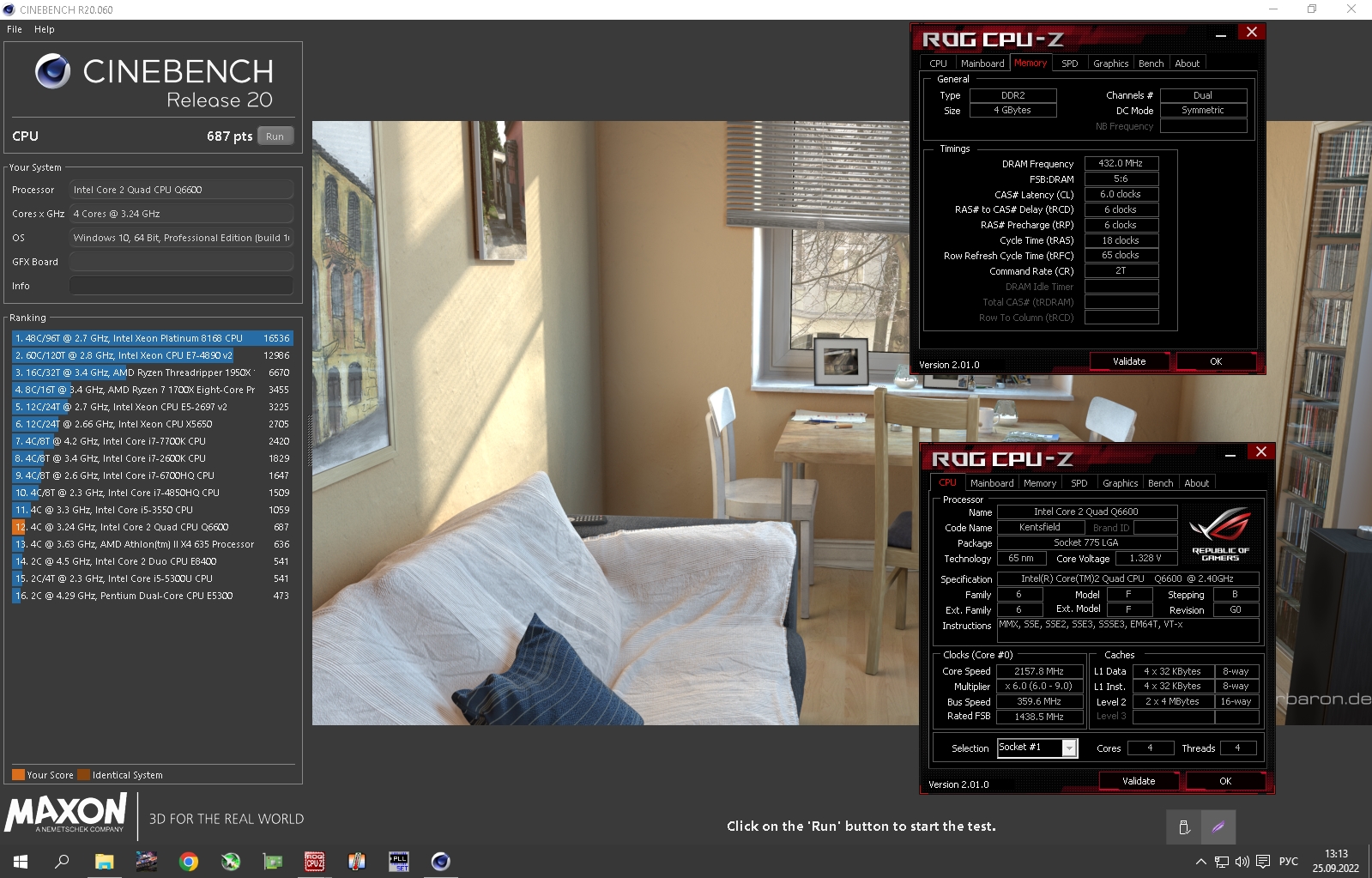Image resolution: width=1372 pixels, height=878 pixels.
Task: Click Validate in upper CPU-Z window
Action: [1129, 362]
